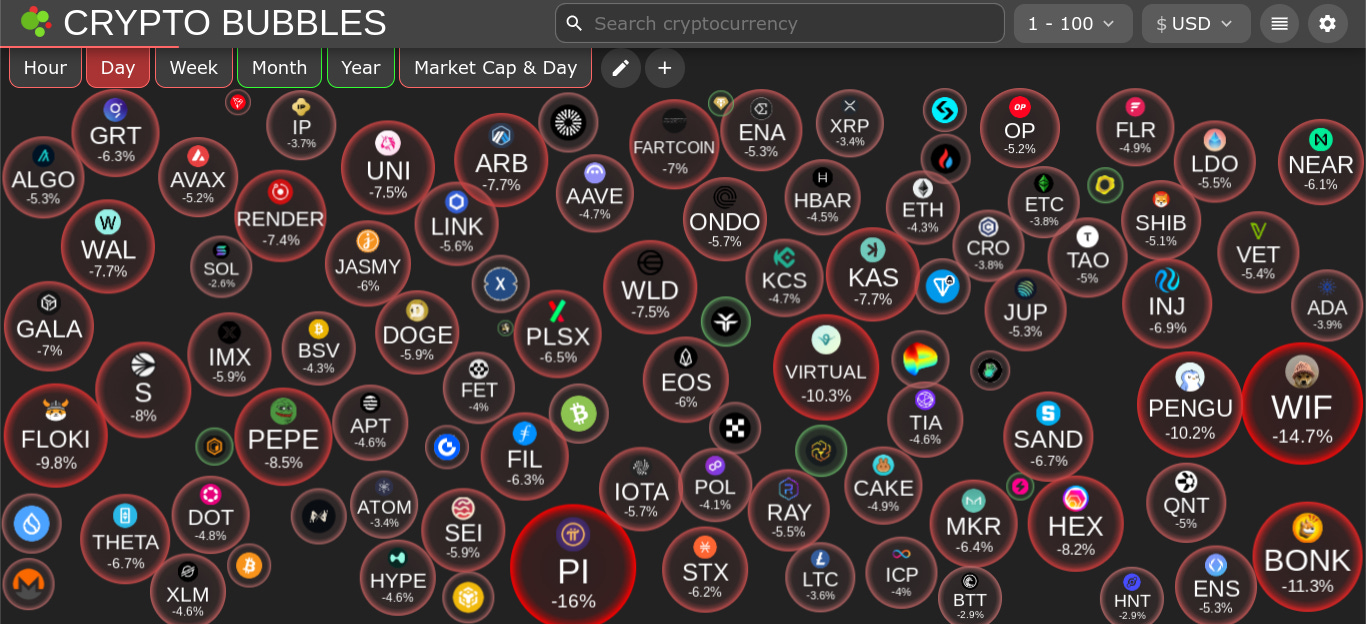Click the pencil edit chart icon

621,68
